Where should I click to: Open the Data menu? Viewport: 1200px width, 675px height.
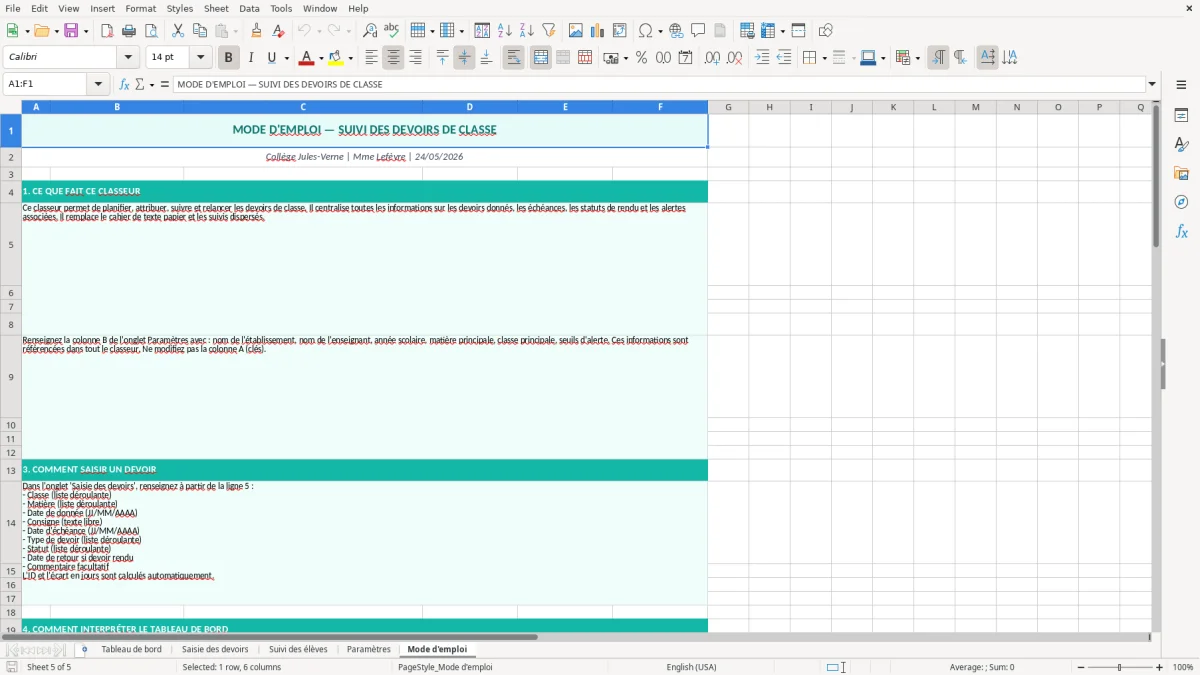click(x=249, y=8)
